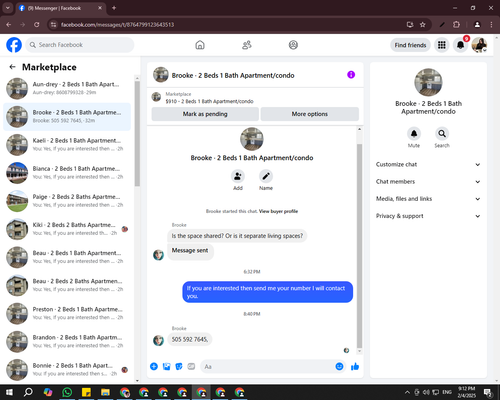
Task: Open File Explorer from taskbar
Action: tap(105, 392)
